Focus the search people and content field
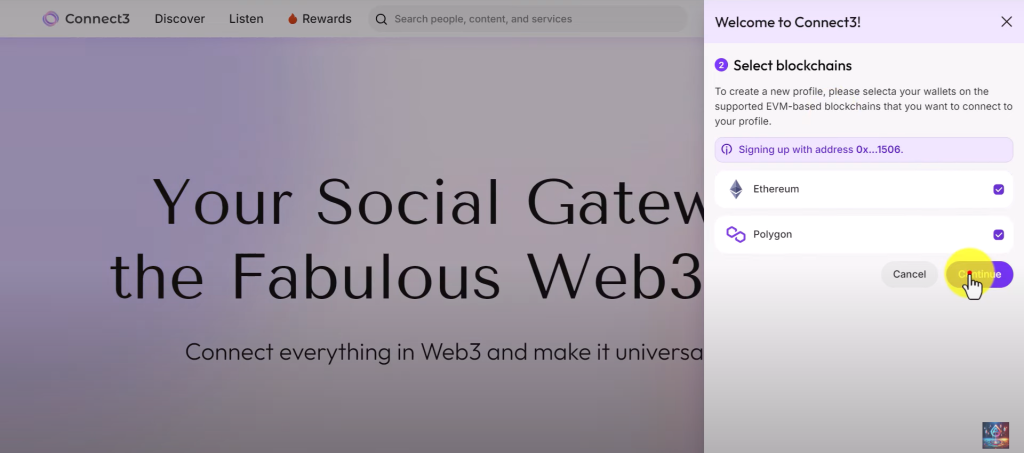This screenshot has height=453, width=1024. tap(530, 19)
